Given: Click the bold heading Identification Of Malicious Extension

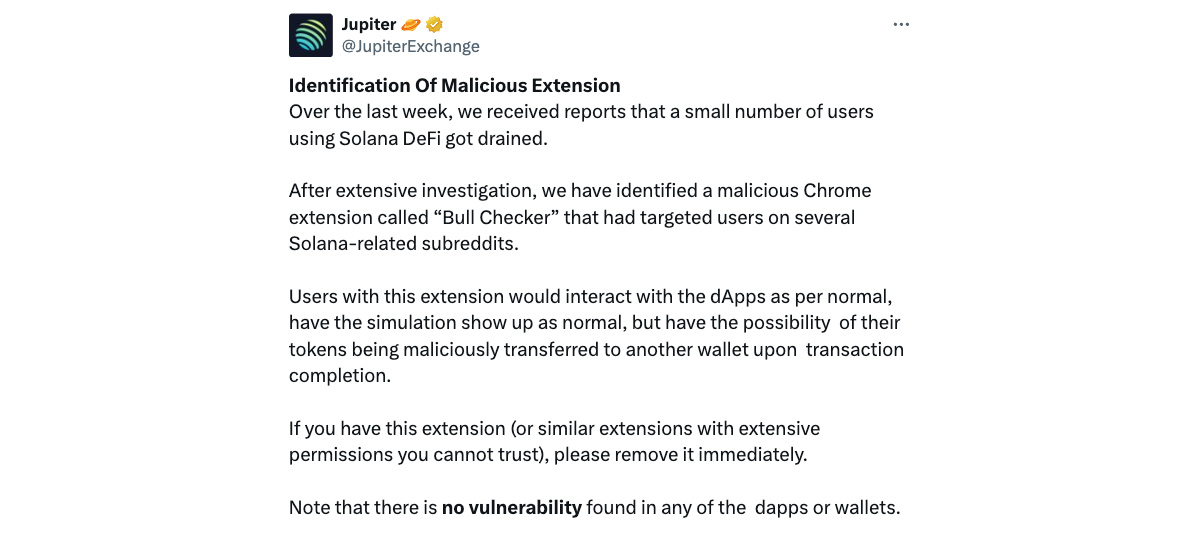Looking at the screenshot, I should (x=455, y=86).
